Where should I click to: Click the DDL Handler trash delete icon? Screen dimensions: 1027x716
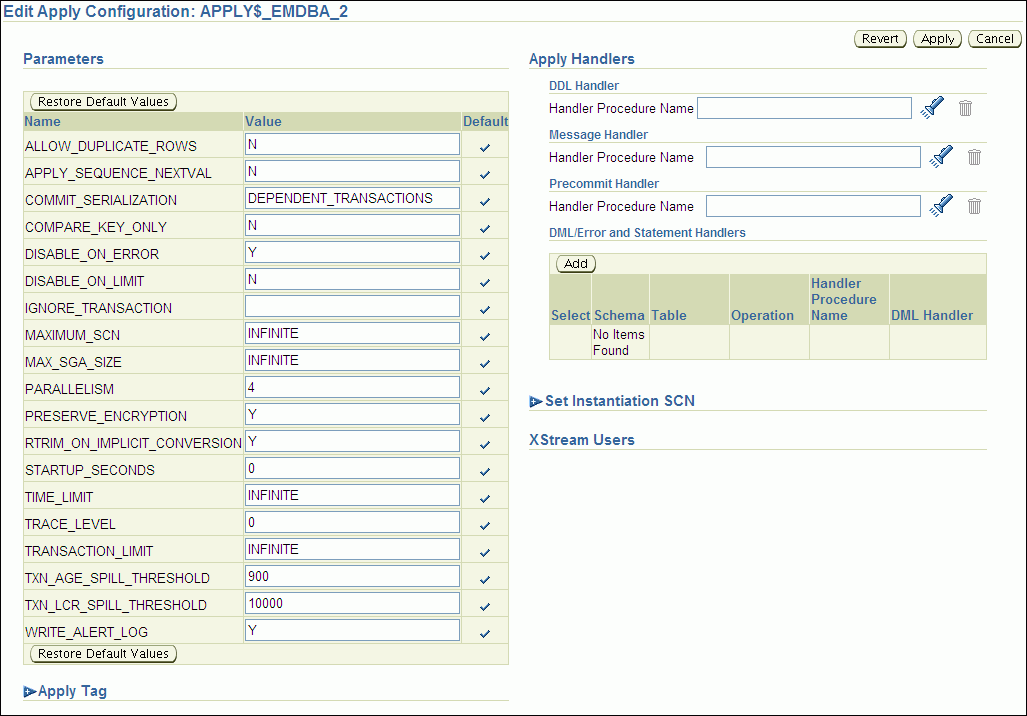click(965, 108)
